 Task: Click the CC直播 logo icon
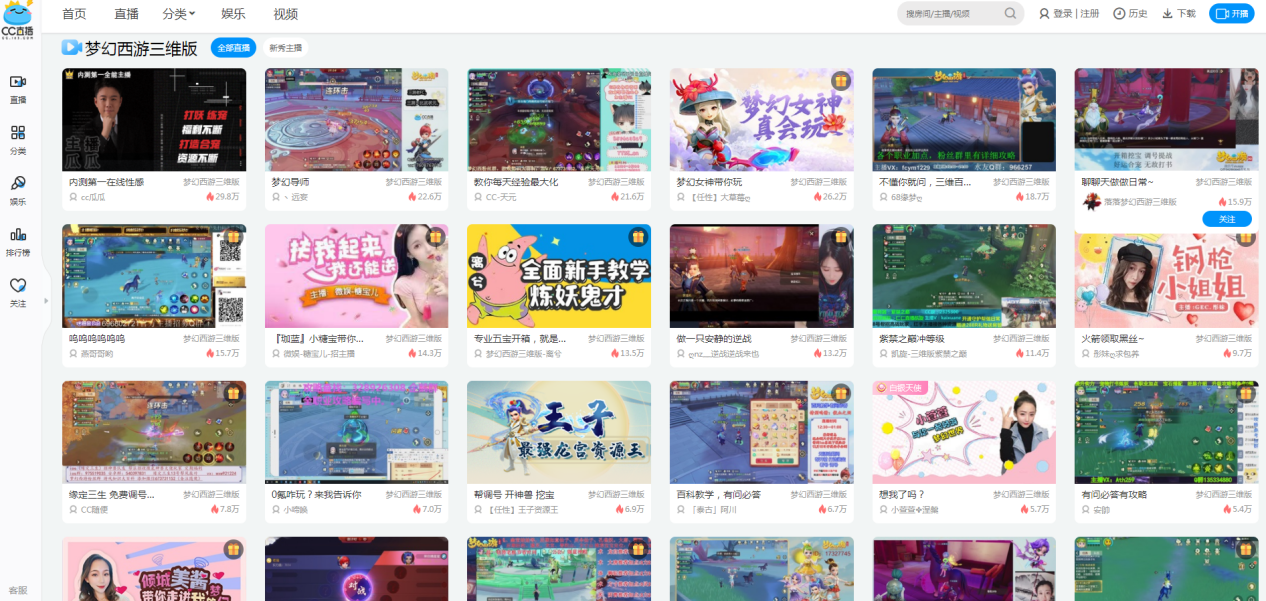pos(18,18)
